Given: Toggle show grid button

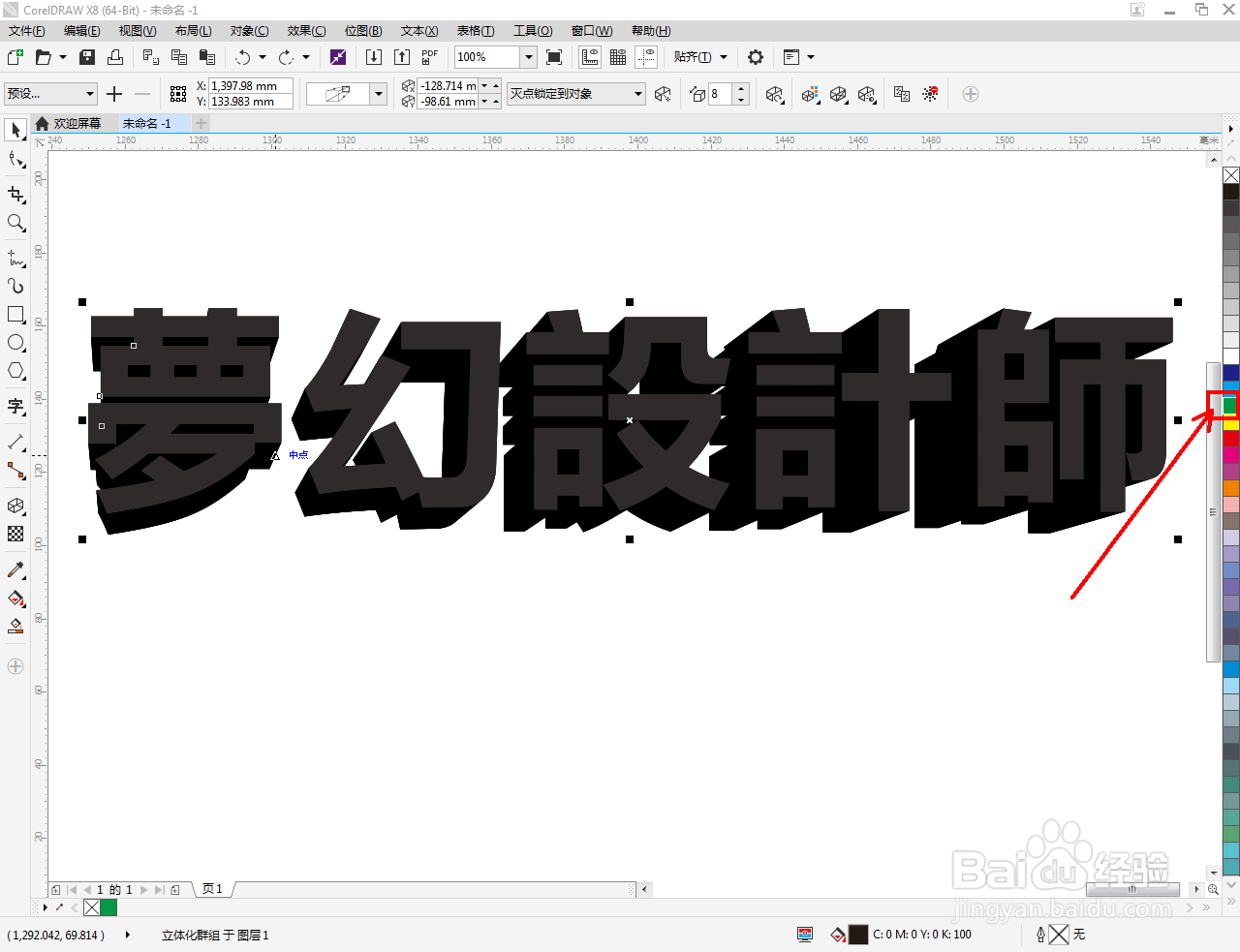Looking at the screenshot, I should click(x=618, y=57).
